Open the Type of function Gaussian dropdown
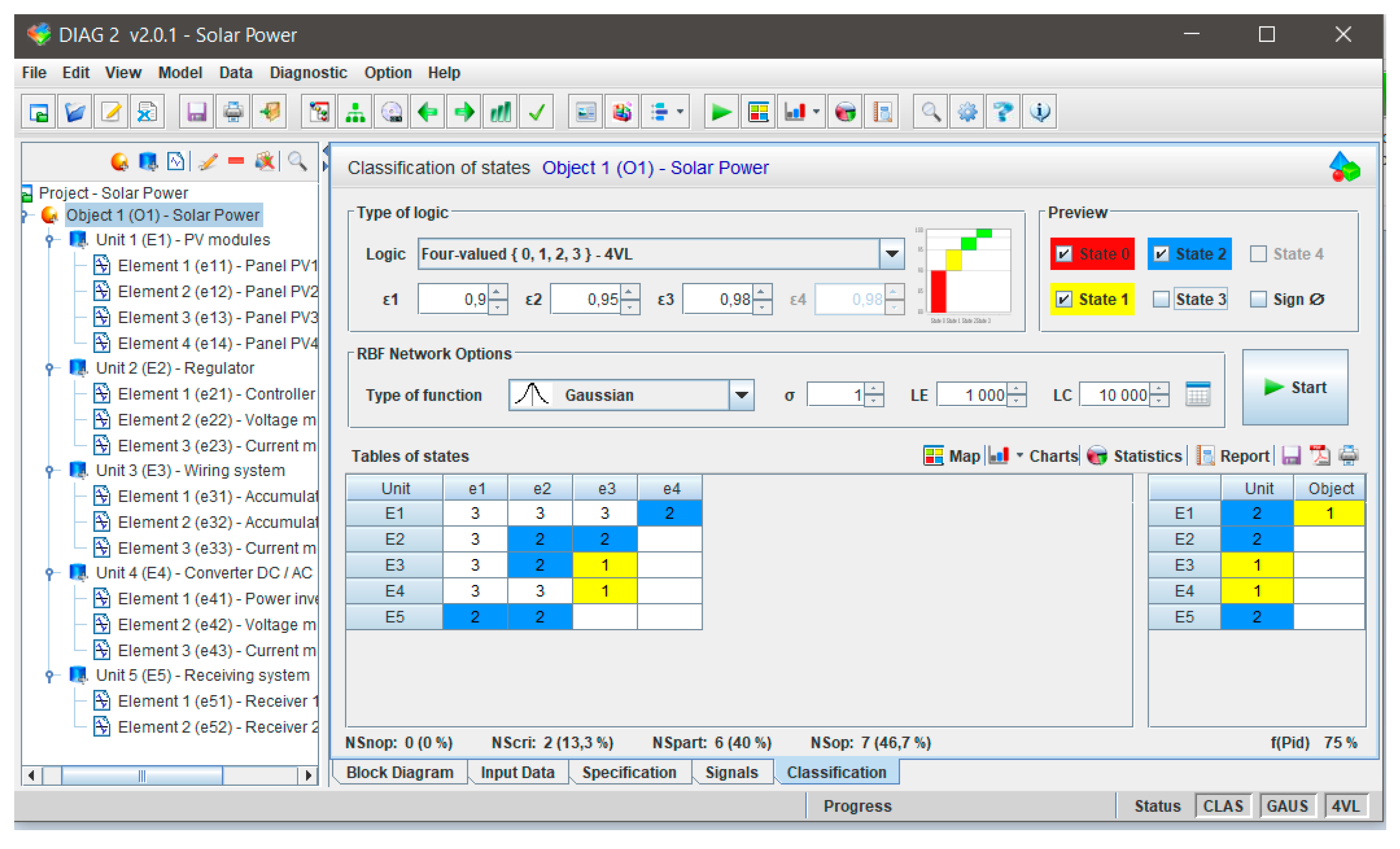The width and height of the screenshot is (1400, 849). pos(741,395)
